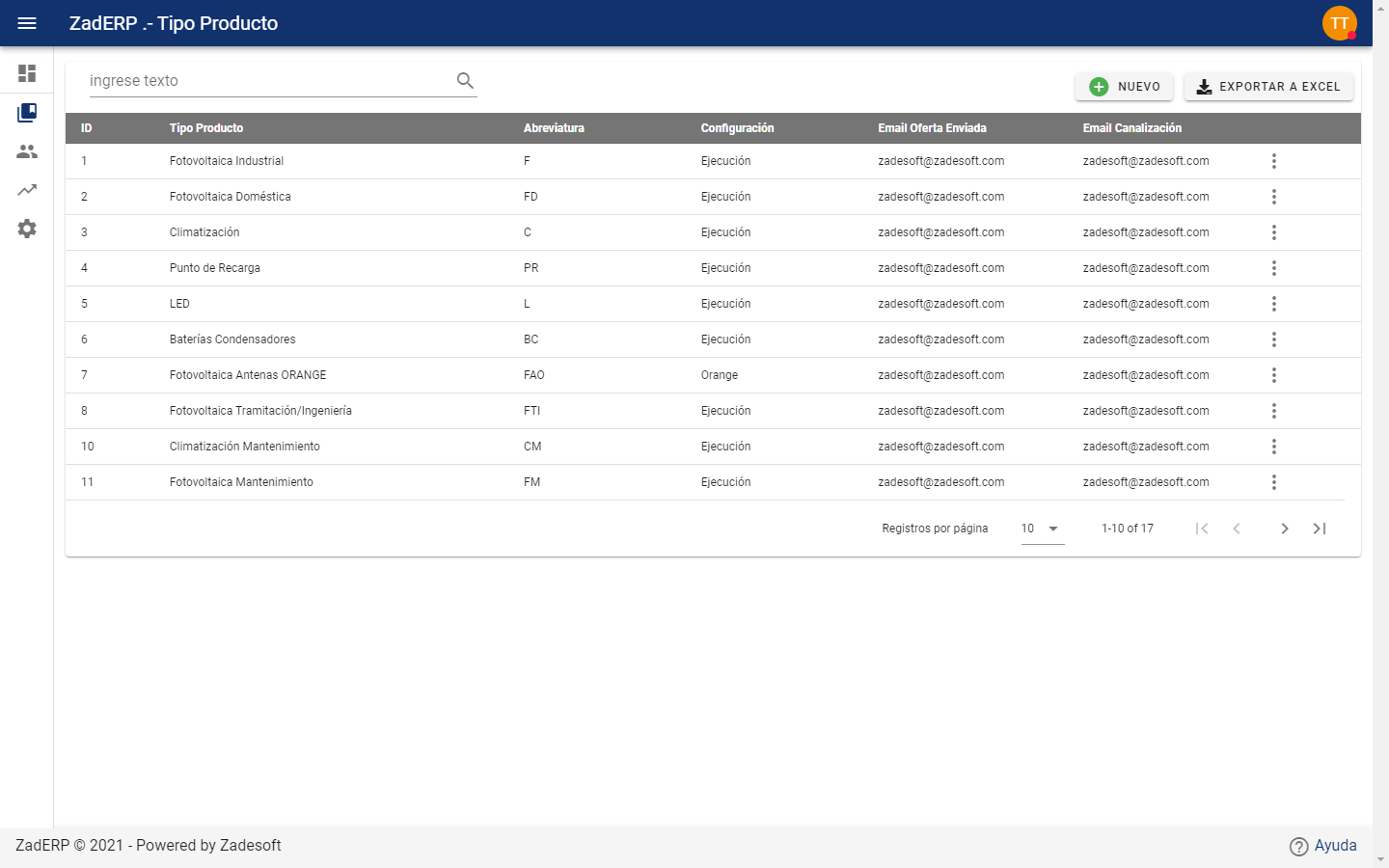Open the people sidebar icon

tap(27, 151)
